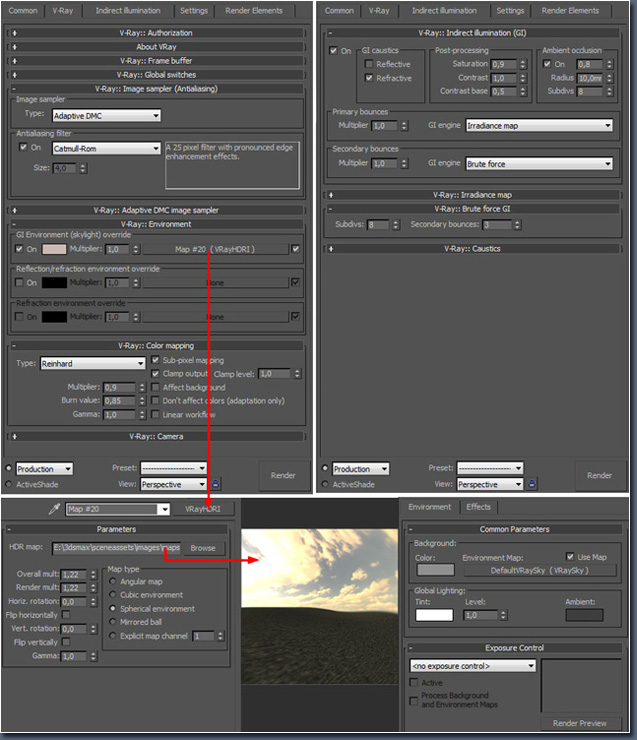Enable the Reflective GI caustics checkbox
This screenshot has width=637, height=740.
(370, 64)
